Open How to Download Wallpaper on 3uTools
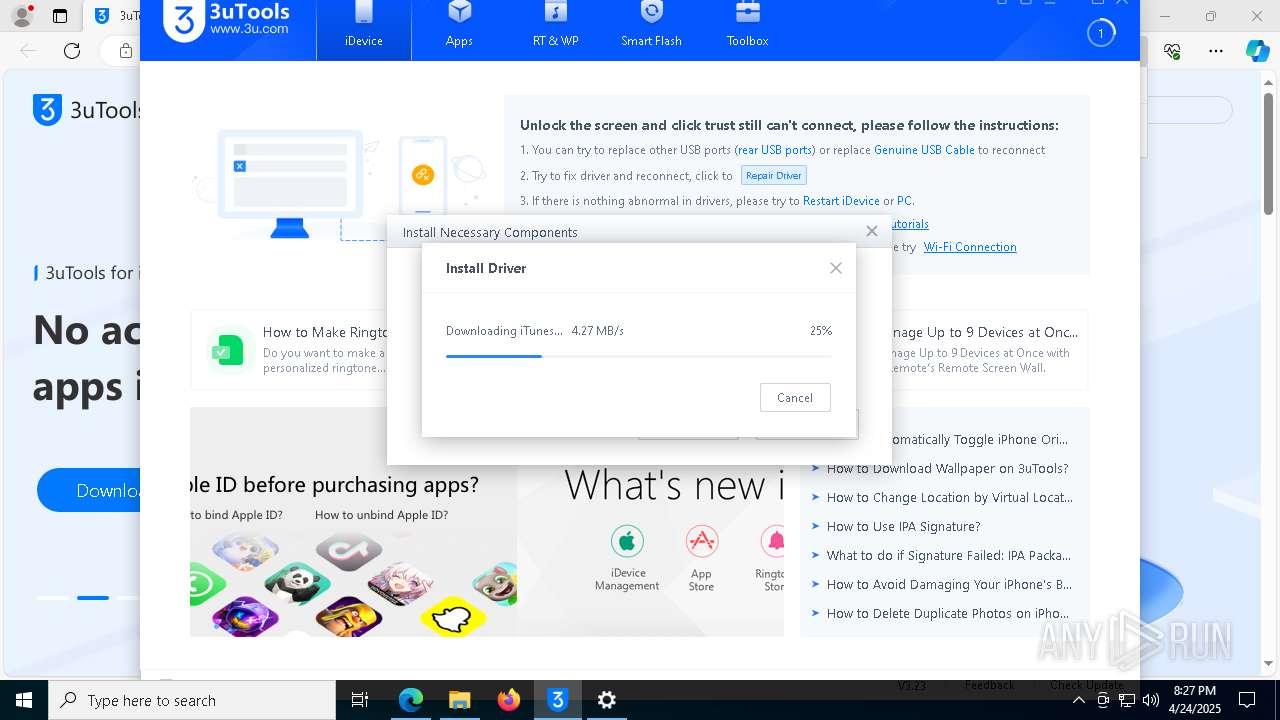 point(947,468)
